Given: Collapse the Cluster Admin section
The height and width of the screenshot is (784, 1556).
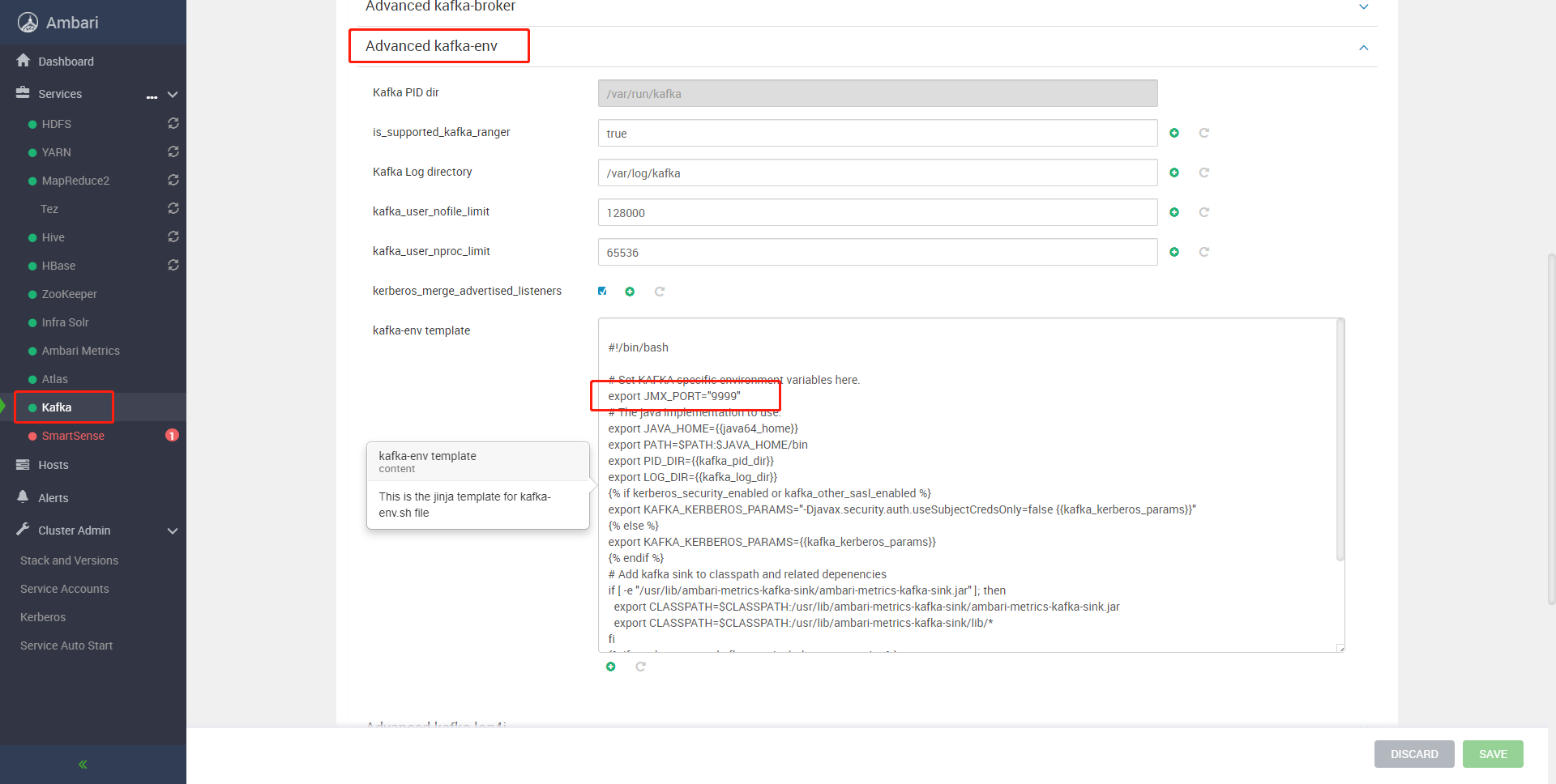Looking at the screenshot, I should 173,530.
